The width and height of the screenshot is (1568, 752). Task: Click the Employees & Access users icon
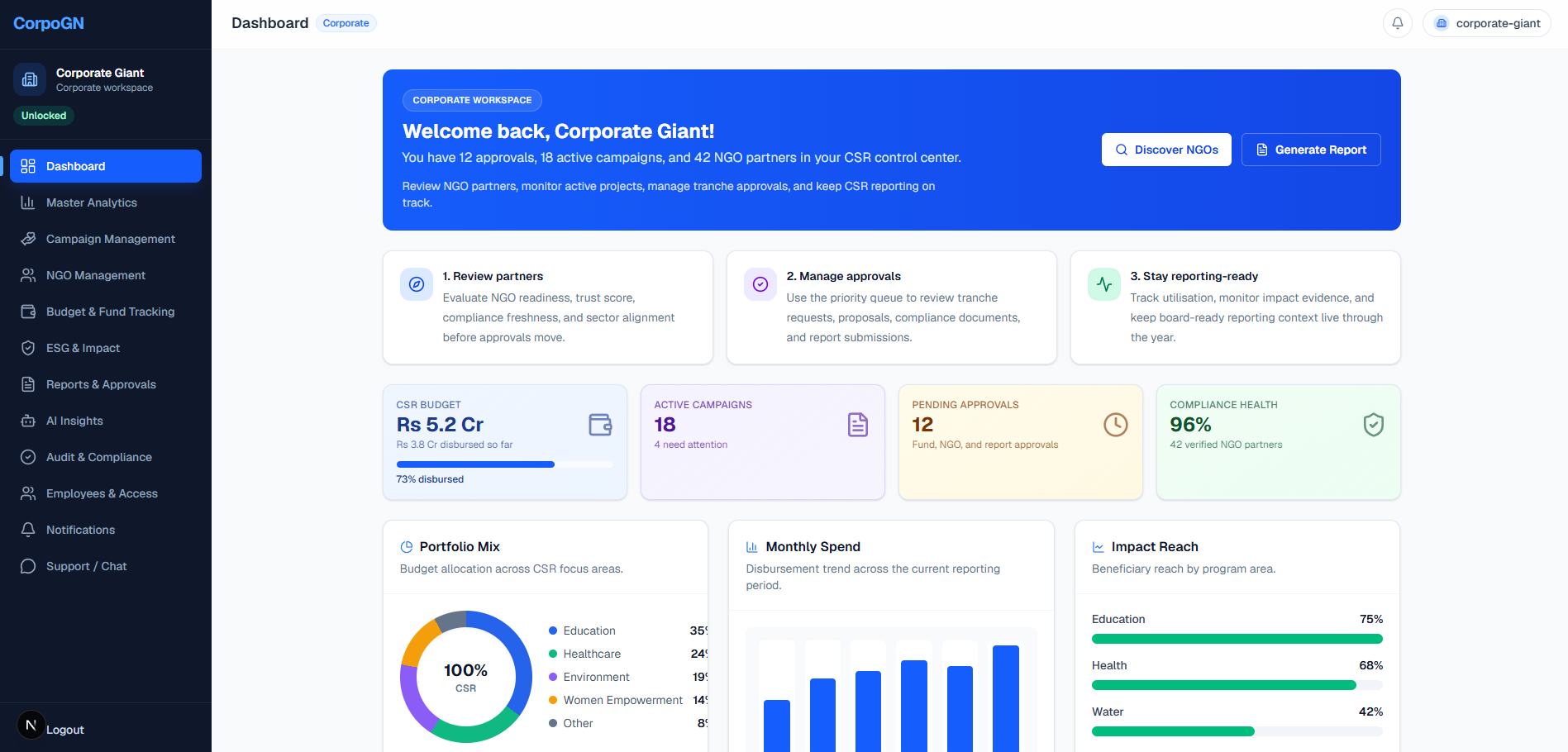(28, 493)
